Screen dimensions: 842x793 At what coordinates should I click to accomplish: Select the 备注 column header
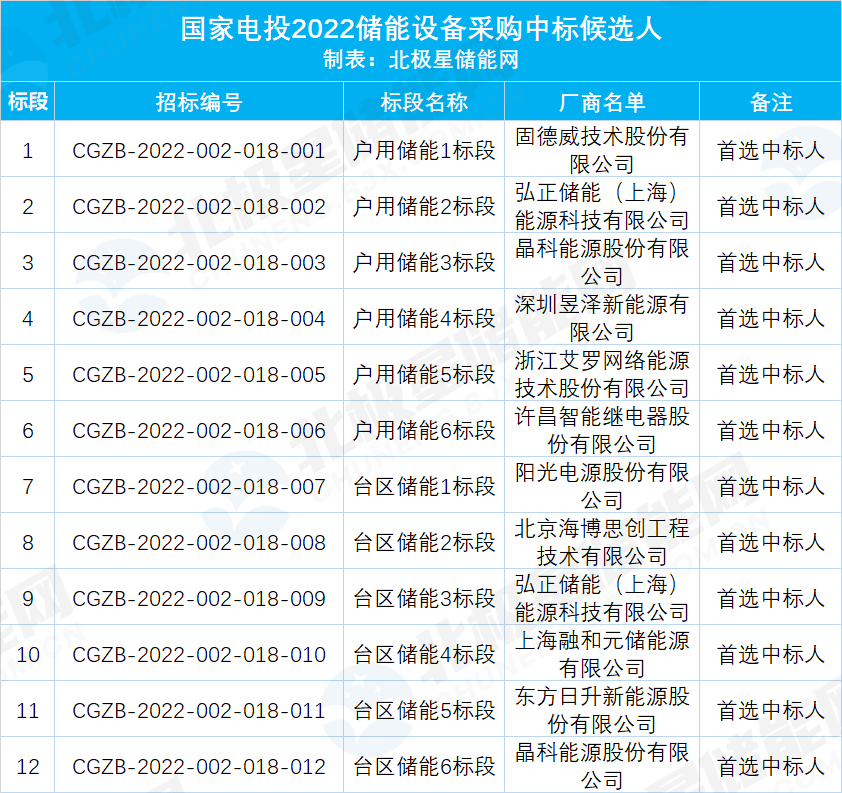tap(770, 102)
